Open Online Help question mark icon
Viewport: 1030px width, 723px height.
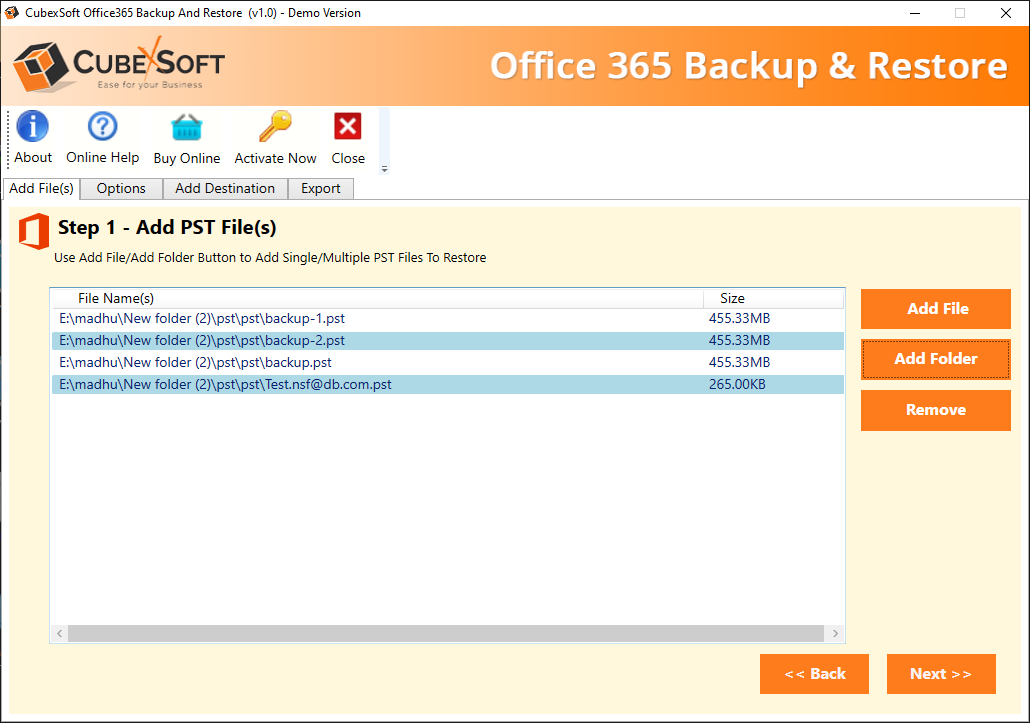coord(102,126)
